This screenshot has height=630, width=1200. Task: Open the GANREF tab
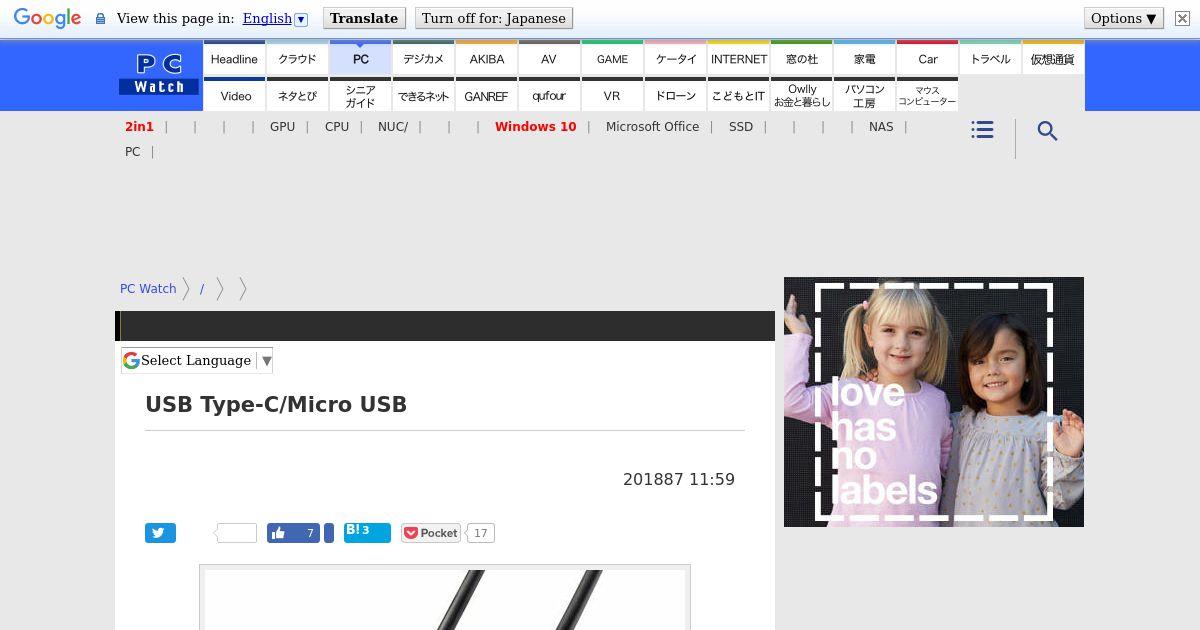click(x=486, y=96)
